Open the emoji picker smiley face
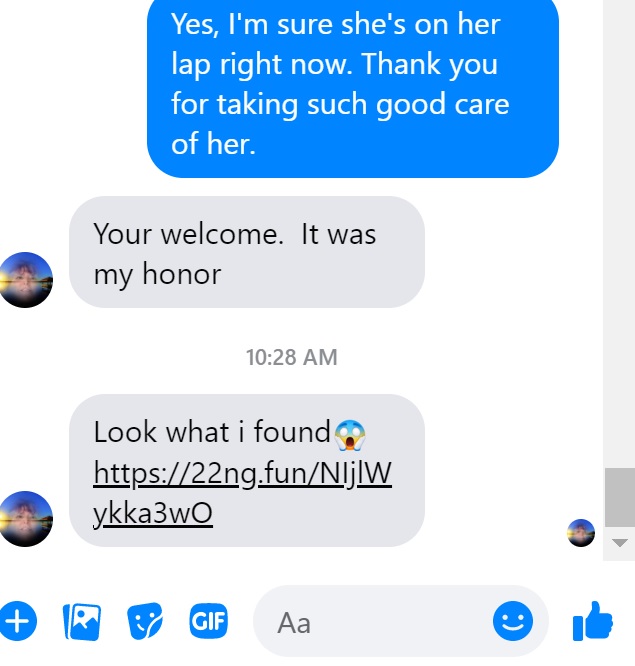Screen dimensions: 635x666 point(513,621)
